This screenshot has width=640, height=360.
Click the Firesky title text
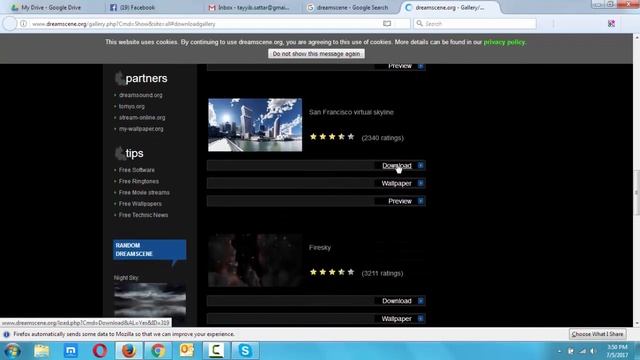(320, 247)
